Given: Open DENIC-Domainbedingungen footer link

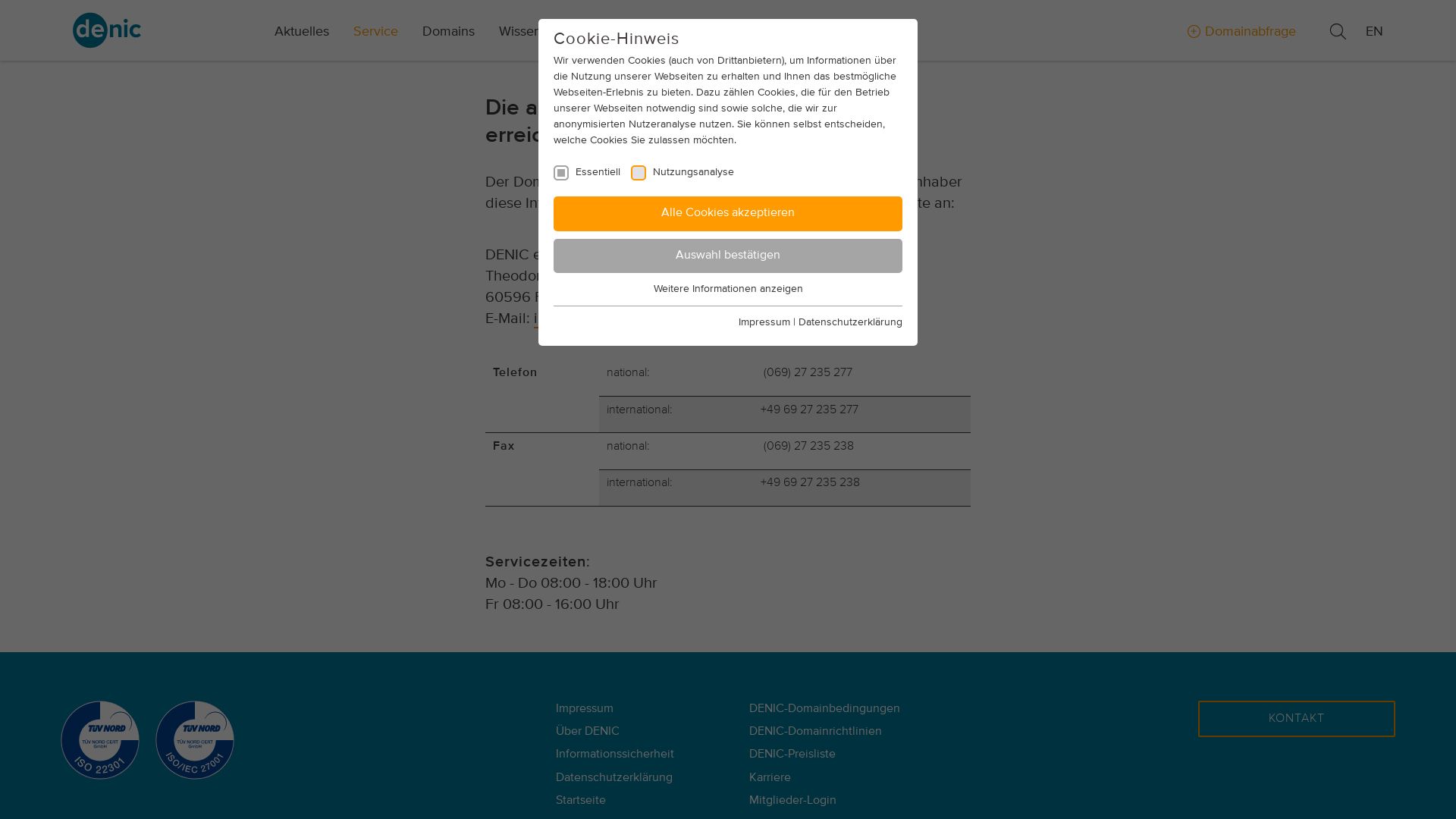Looking at the screenshot, I should coord(824,708).
